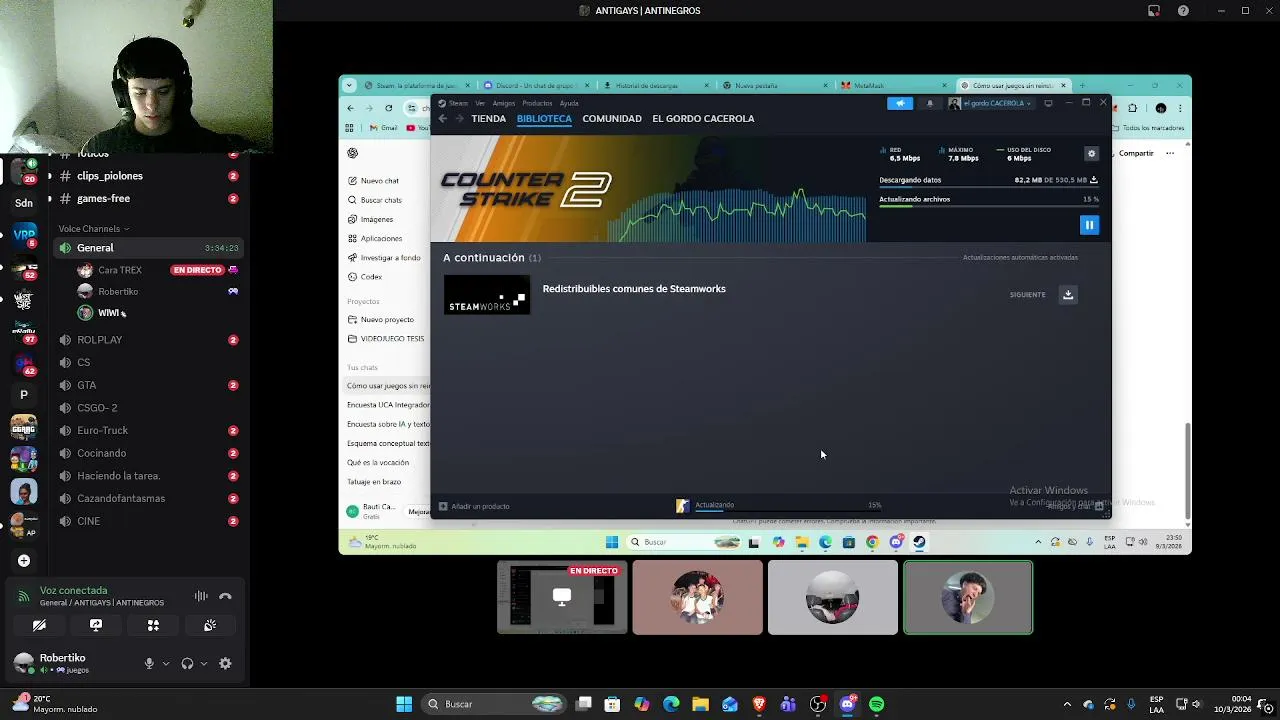Click the Steam announcements megaphone icon

899,103
